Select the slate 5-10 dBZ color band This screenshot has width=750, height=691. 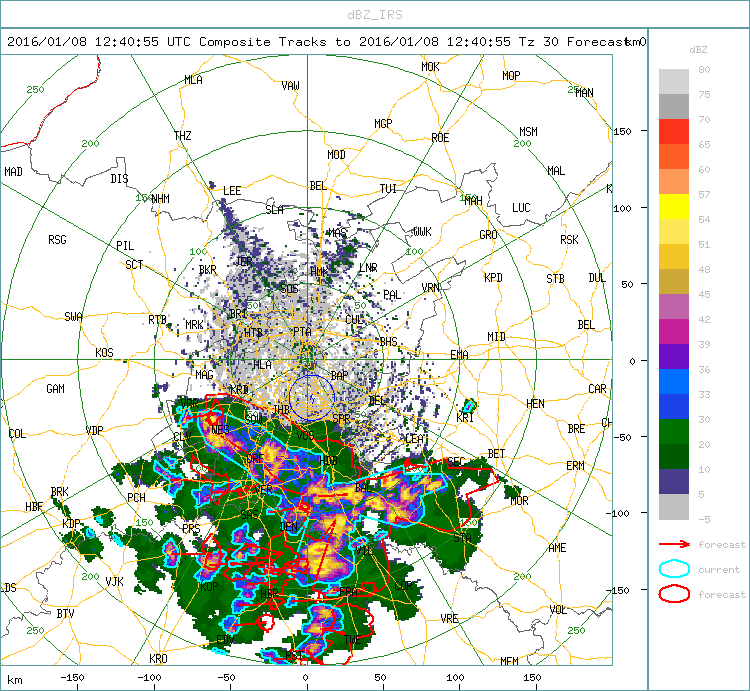674,481
